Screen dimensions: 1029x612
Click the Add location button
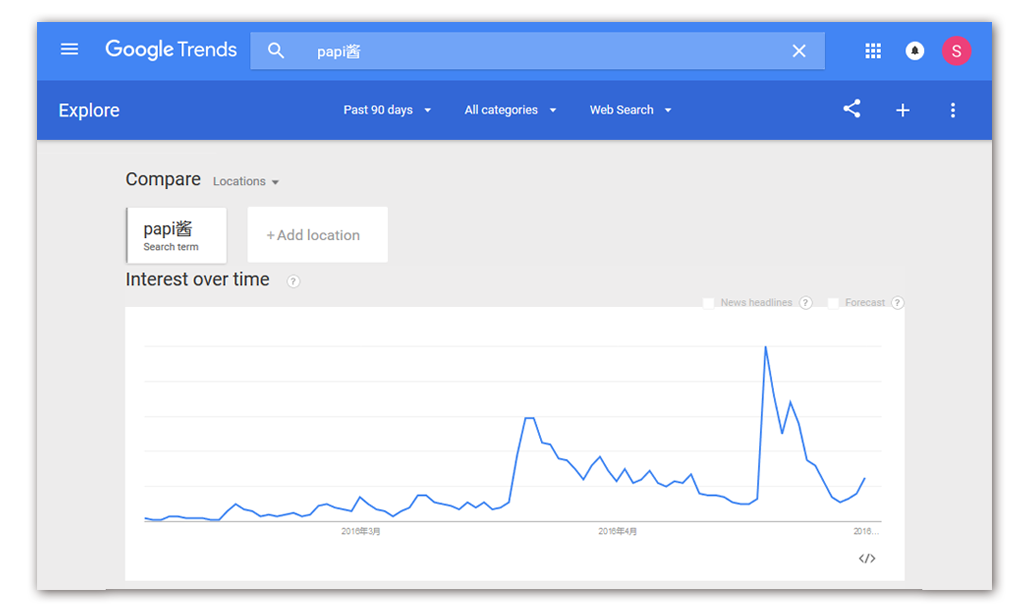point(317,235)
